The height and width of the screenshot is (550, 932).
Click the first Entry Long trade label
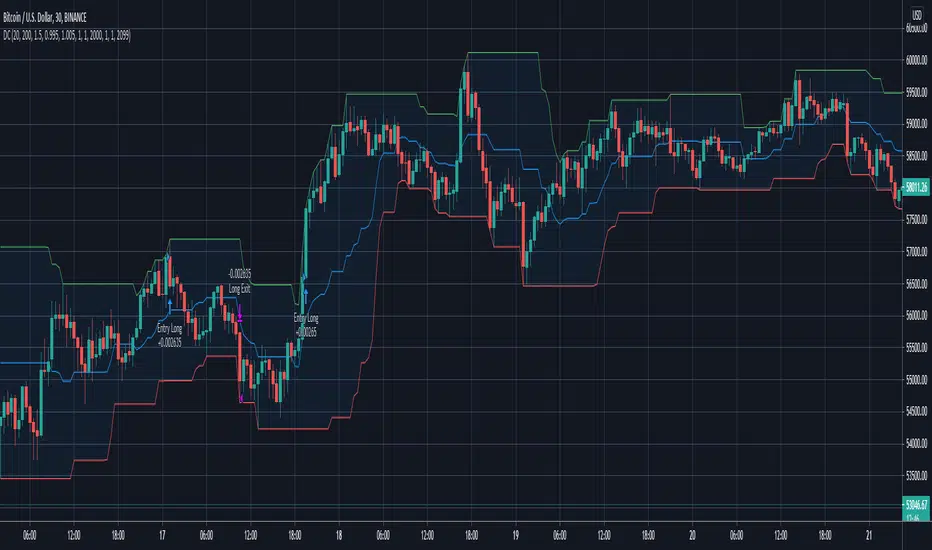coord(169,325)
